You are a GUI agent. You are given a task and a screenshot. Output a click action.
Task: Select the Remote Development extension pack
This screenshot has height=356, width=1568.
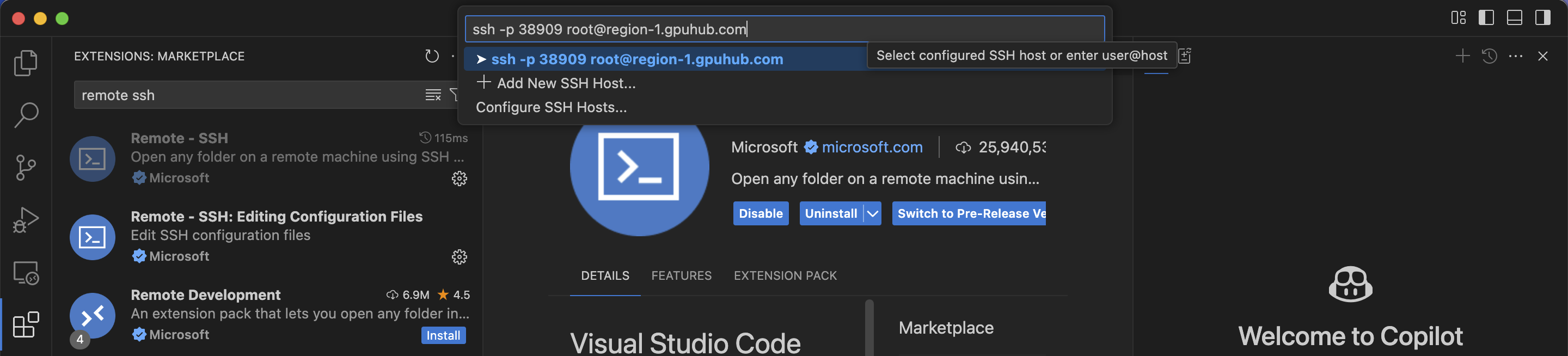pos(268,315)
